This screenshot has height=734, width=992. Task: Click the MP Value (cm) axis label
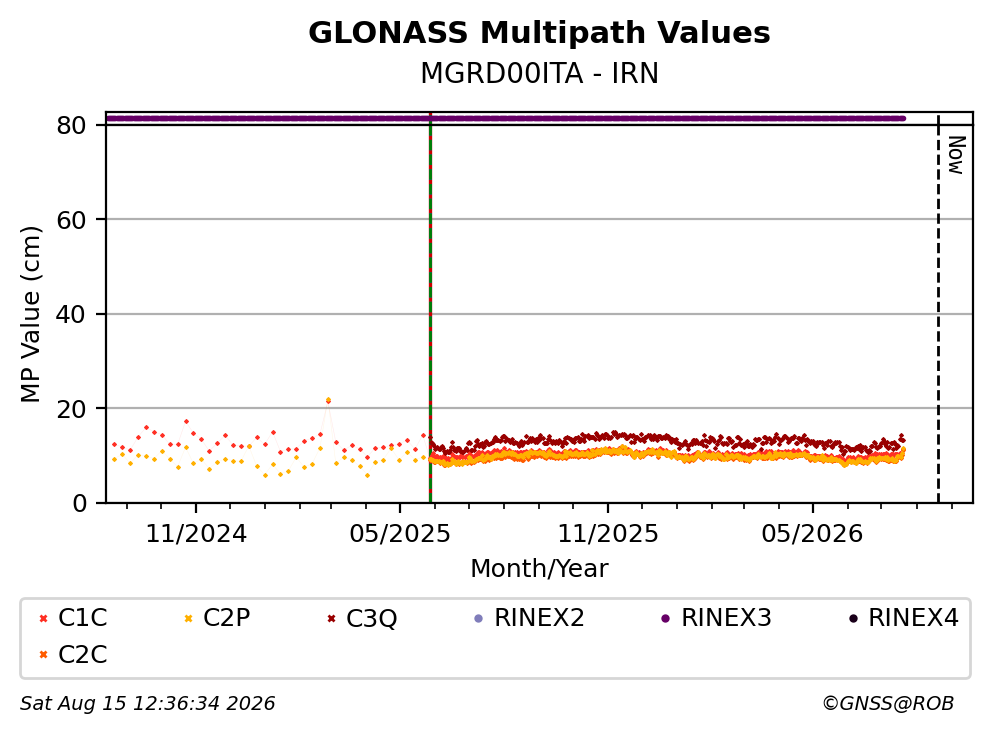tap(30, 314)
